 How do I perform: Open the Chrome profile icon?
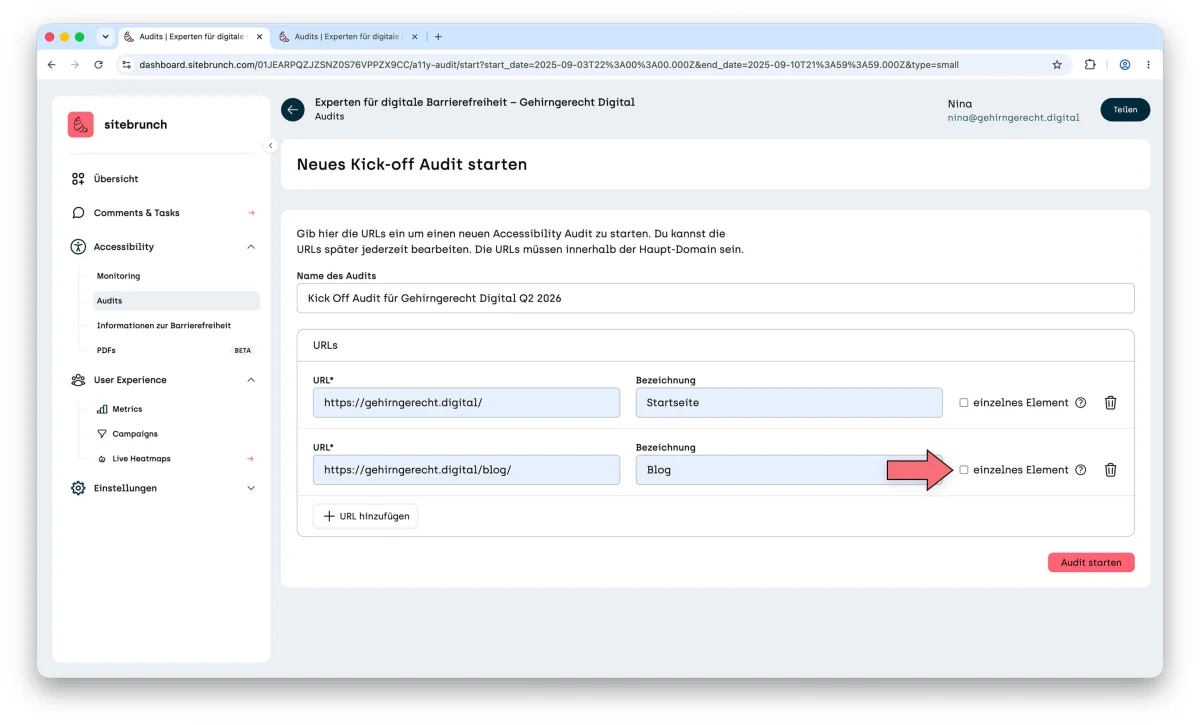click(x=1125, y=64)
